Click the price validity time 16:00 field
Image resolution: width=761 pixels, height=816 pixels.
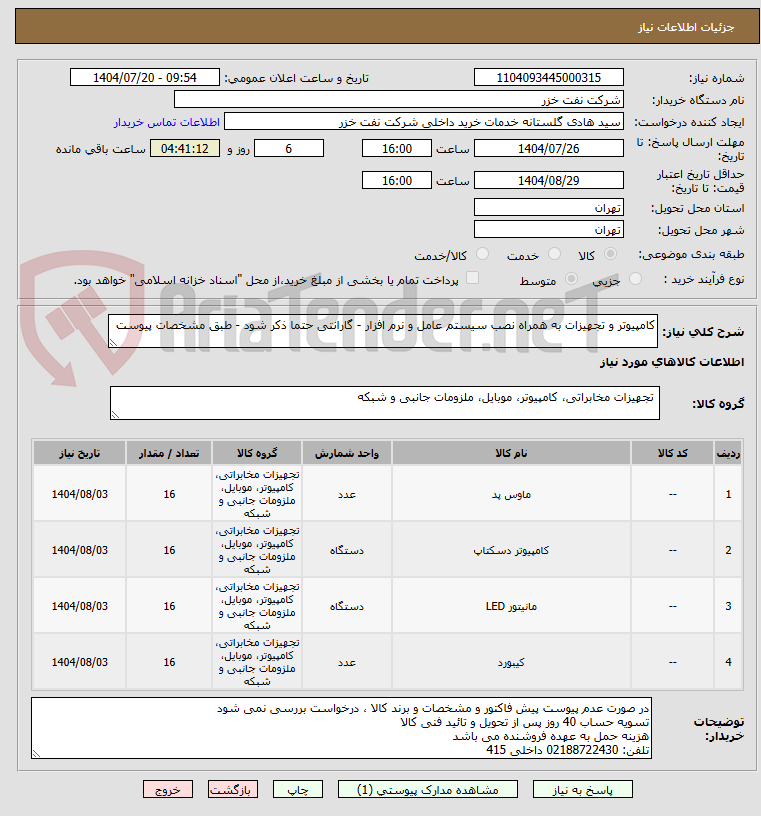click(x=397, y=181)
